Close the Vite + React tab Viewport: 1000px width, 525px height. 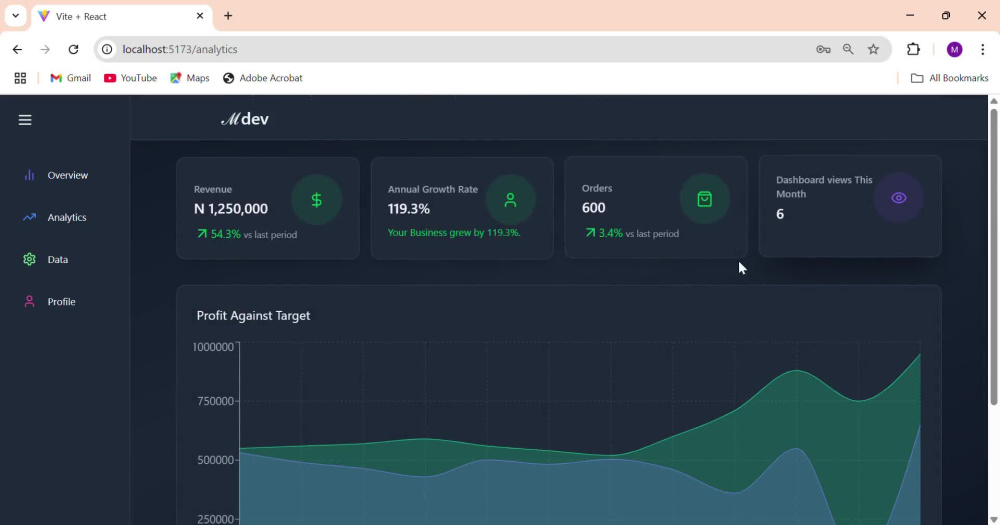[x=200, y=16]
